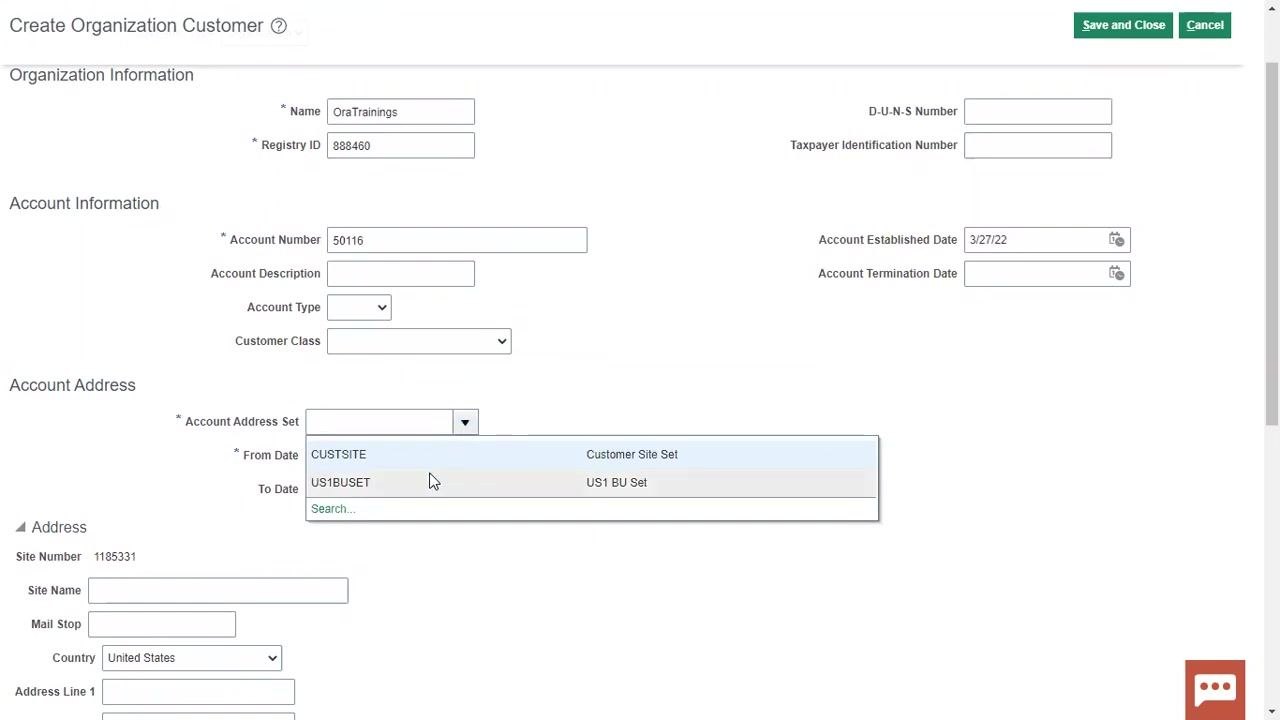Image resolution: width=1280 pixels, height=720 pixels.
Task: Click the D-U-N-S Number field
Action: pyautogui.click(x=1038, y=112)
